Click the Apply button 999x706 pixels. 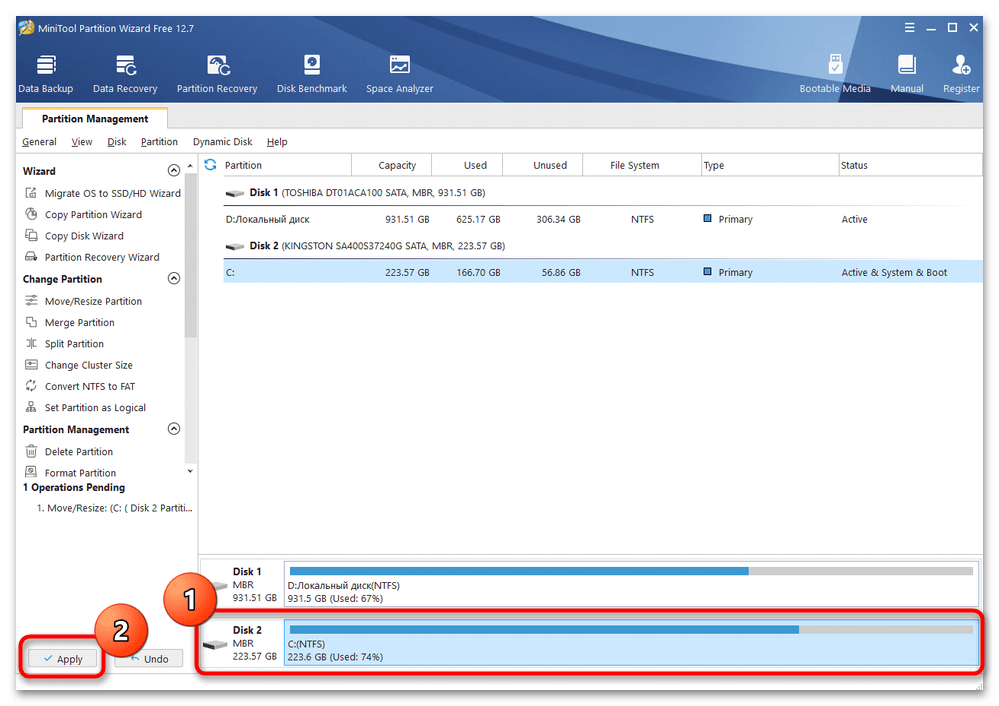62,659
